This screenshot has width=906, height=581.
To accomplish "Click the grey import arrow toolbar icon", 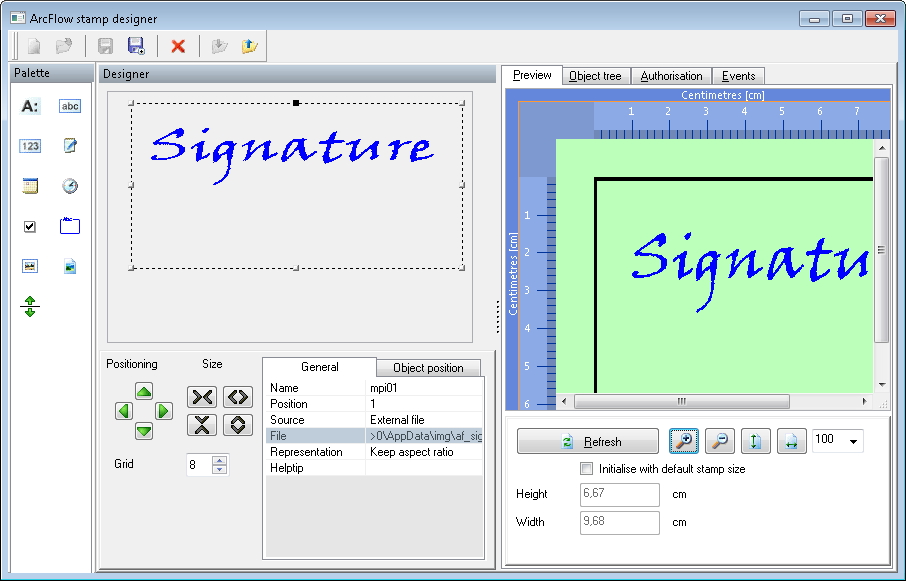I will pos(220,46).
